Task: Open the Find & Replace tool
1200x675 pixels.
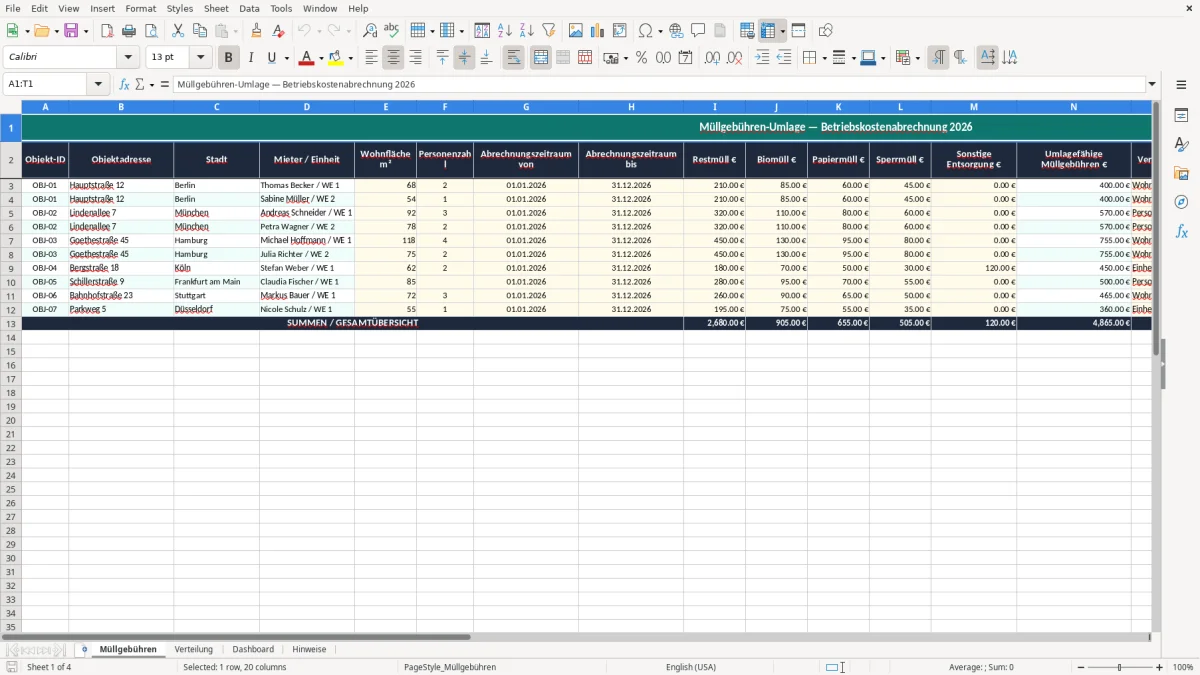Action: (370, 31)
